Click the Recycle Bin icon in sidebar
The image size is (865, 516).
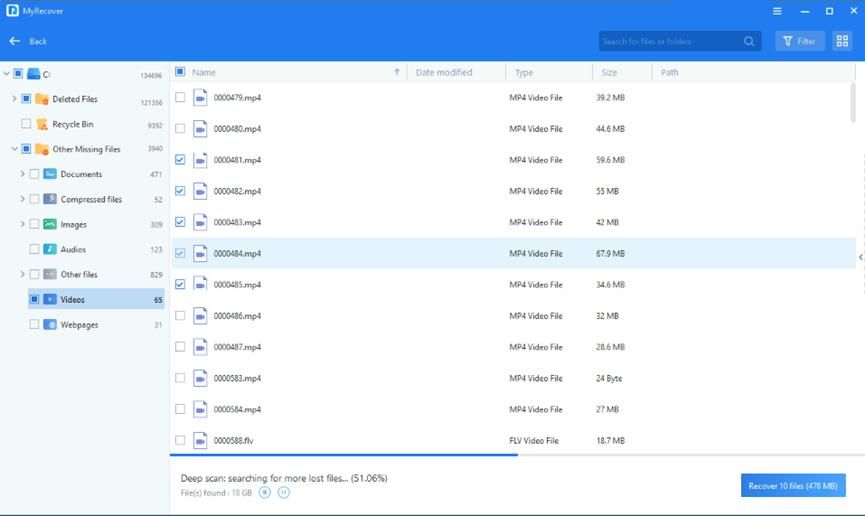43,124
